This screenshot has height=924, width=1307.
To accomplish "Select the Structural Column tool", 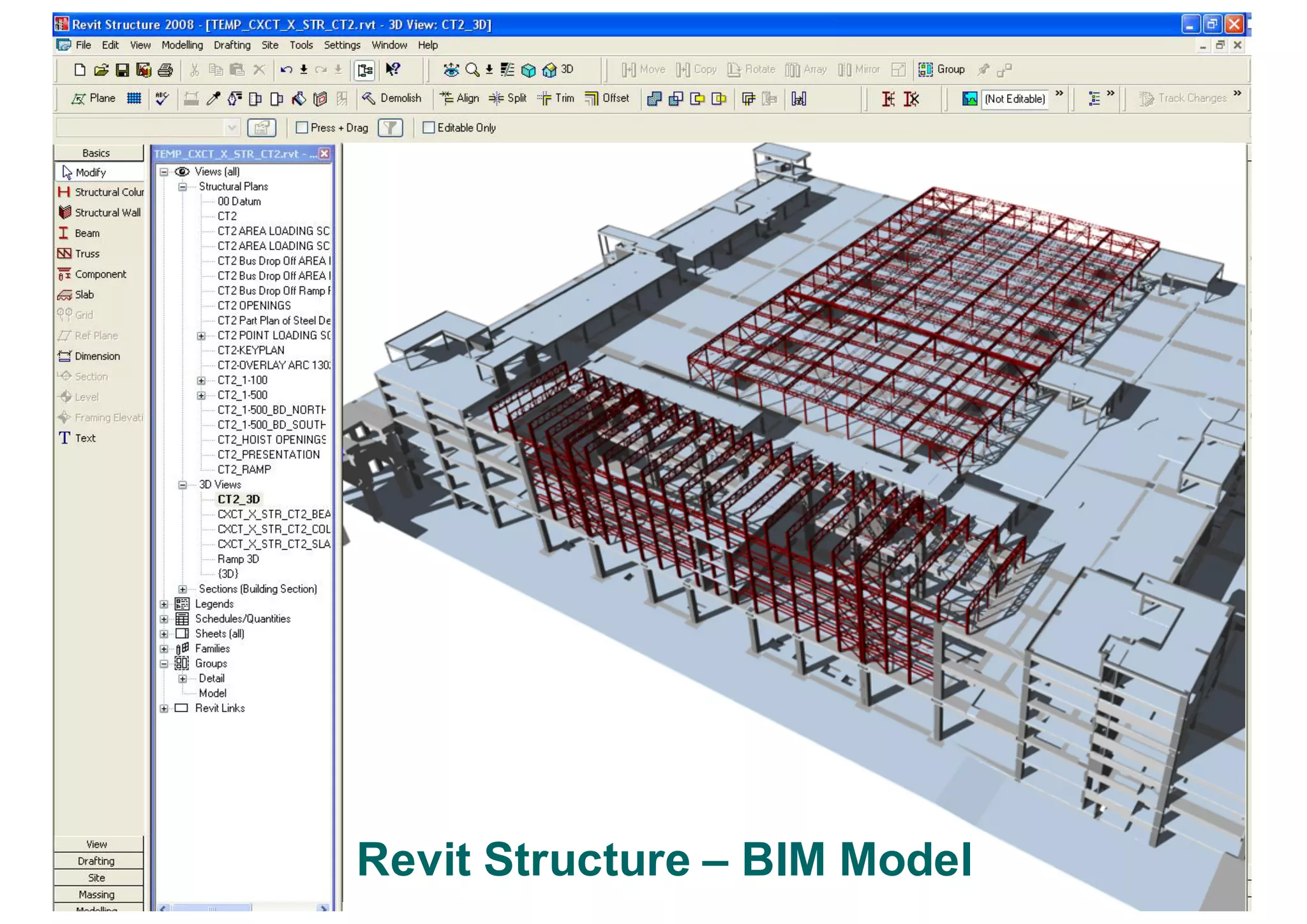I will pos(100,192).
